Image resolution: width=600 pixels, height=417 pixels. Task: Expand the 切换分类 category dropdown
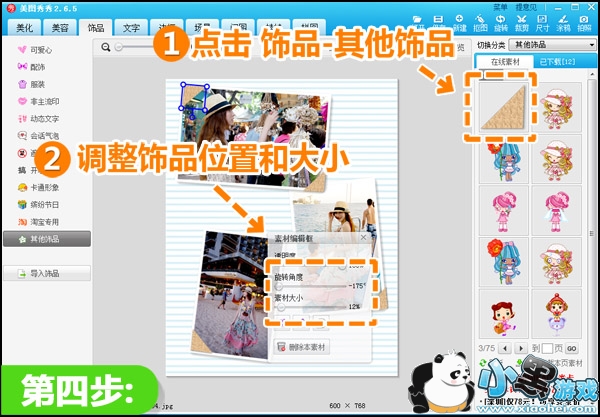552,45
